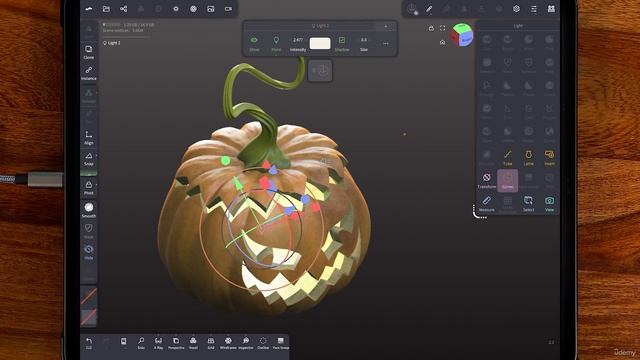Toggle fullscreen viewport icon

pyautogui.click(x=442, y=28)
